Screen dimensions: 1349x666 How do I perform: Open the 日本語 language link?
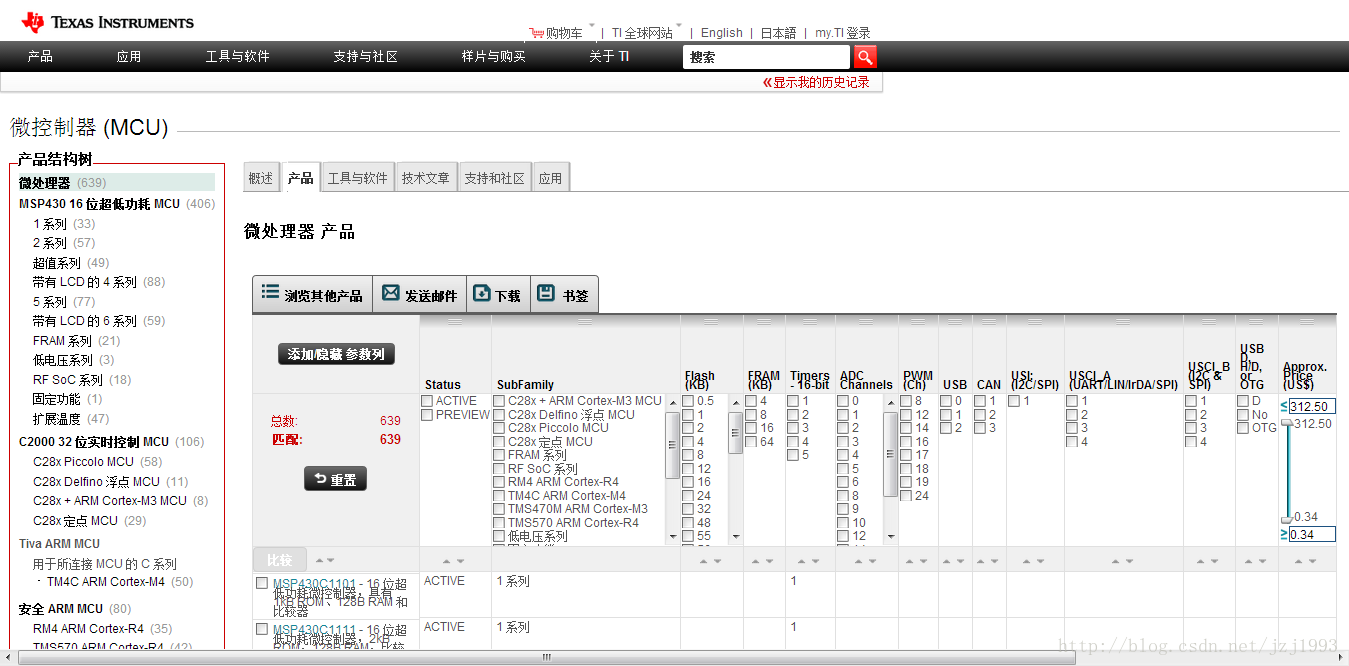click(x=778, y=33)
